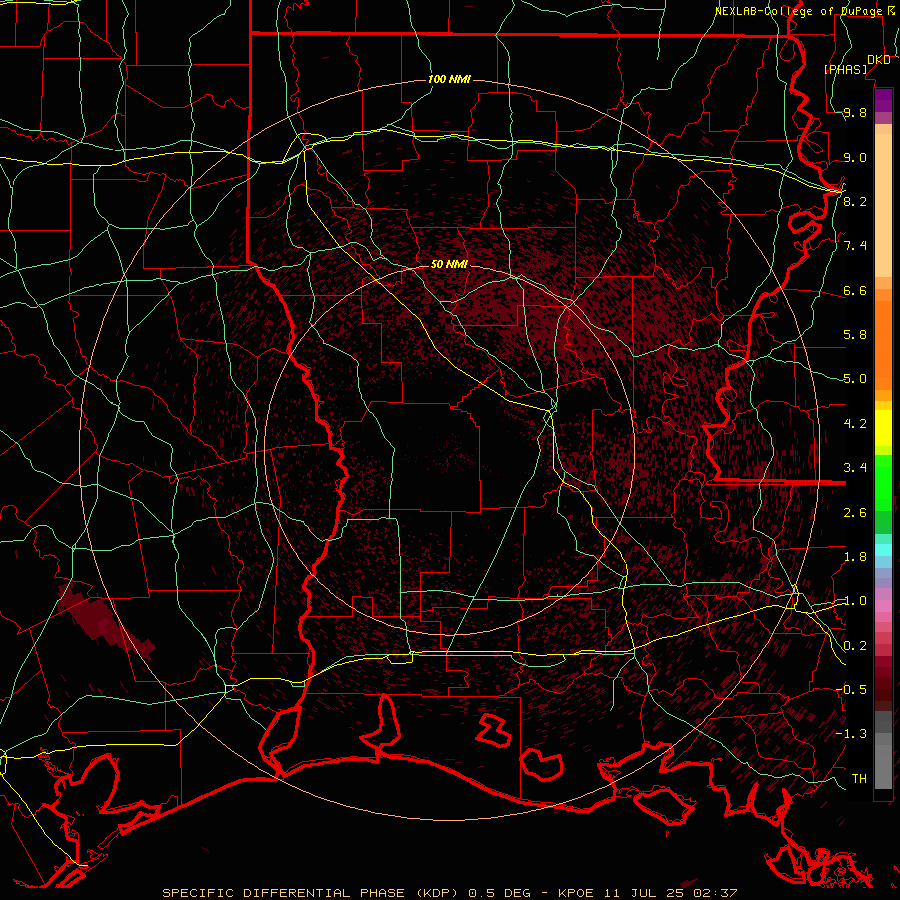Screen dimensions: 900x900
Task: Click the "-0.5" legend value
Action: tap(851, 690)
